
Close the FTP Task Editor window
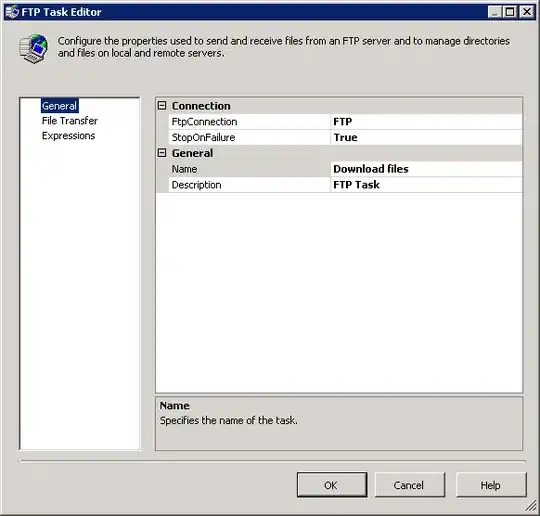tap(527, 12)
